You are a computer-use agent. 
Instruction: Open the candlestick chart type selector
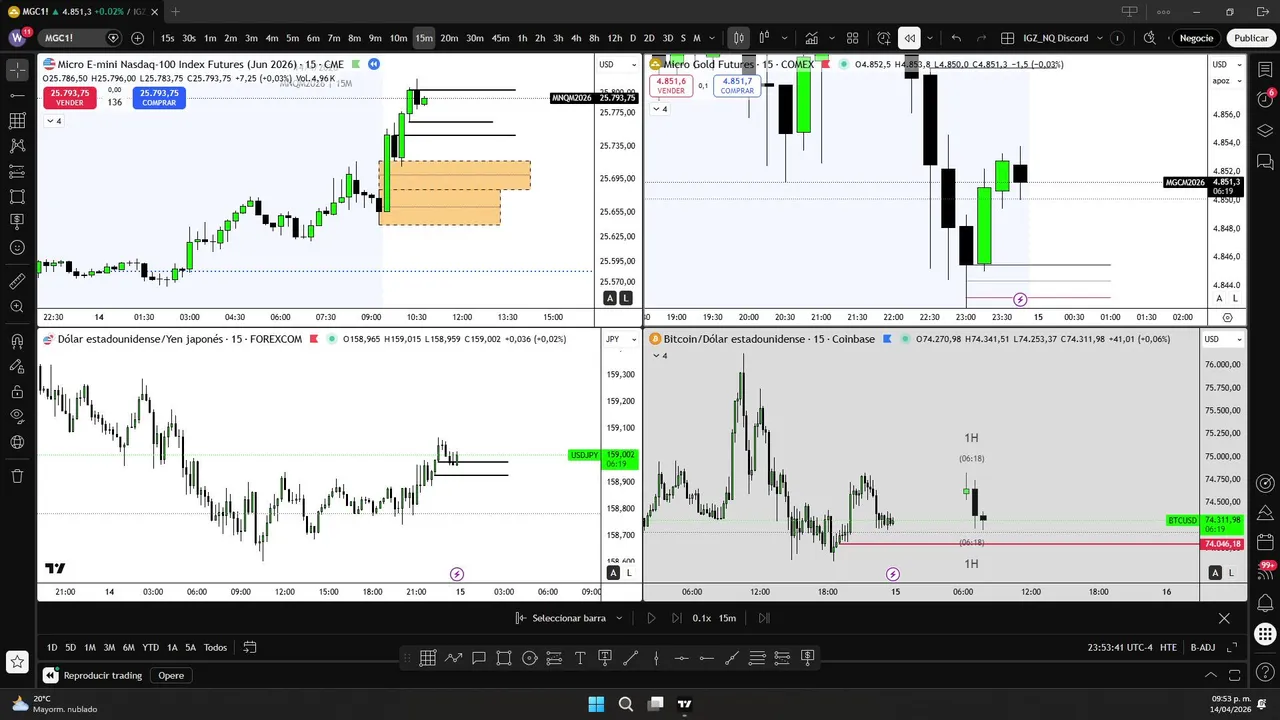738,38
